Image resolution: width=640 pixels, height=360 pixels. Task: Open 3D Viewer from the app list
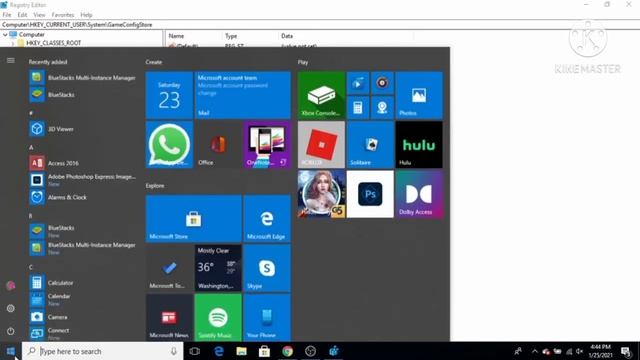tap(83, 129)
